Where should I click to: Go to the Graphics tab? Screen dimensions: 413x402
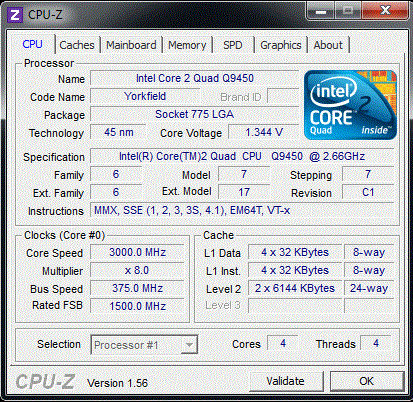[x=281, y=45]
